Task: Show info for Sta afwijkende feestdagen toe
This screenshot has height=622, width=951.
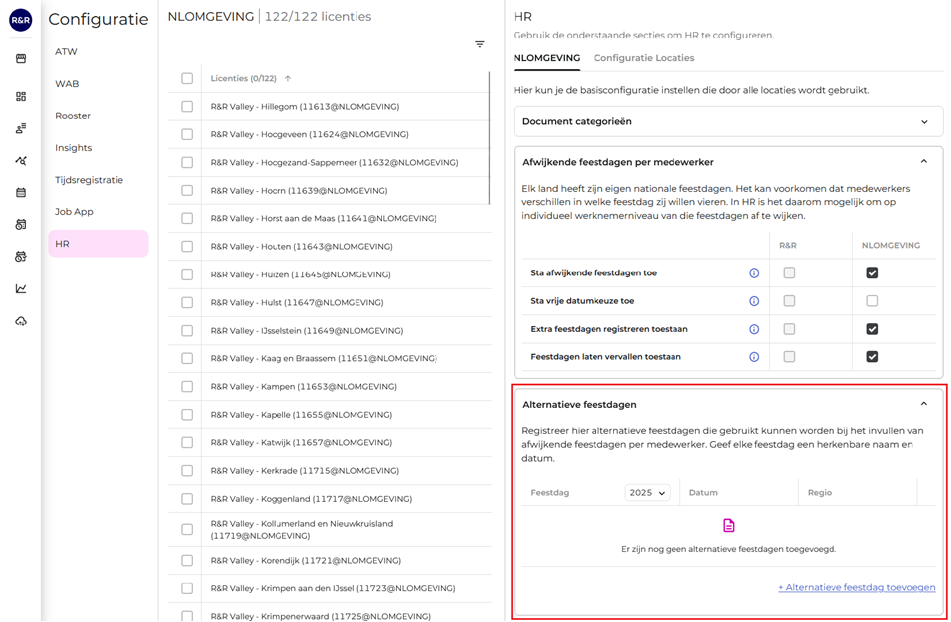Action: [x=754, y=273]
